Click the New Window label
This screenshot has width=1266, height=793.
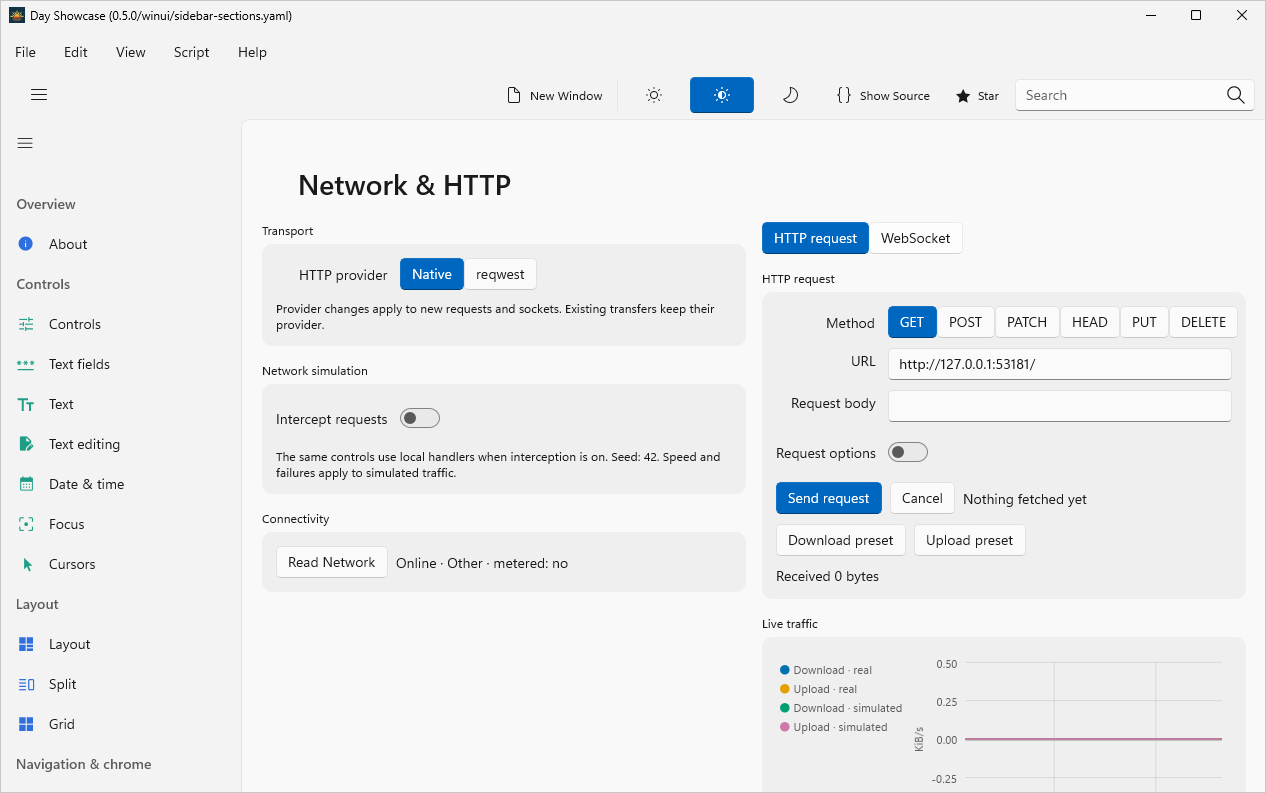(566, 96)
